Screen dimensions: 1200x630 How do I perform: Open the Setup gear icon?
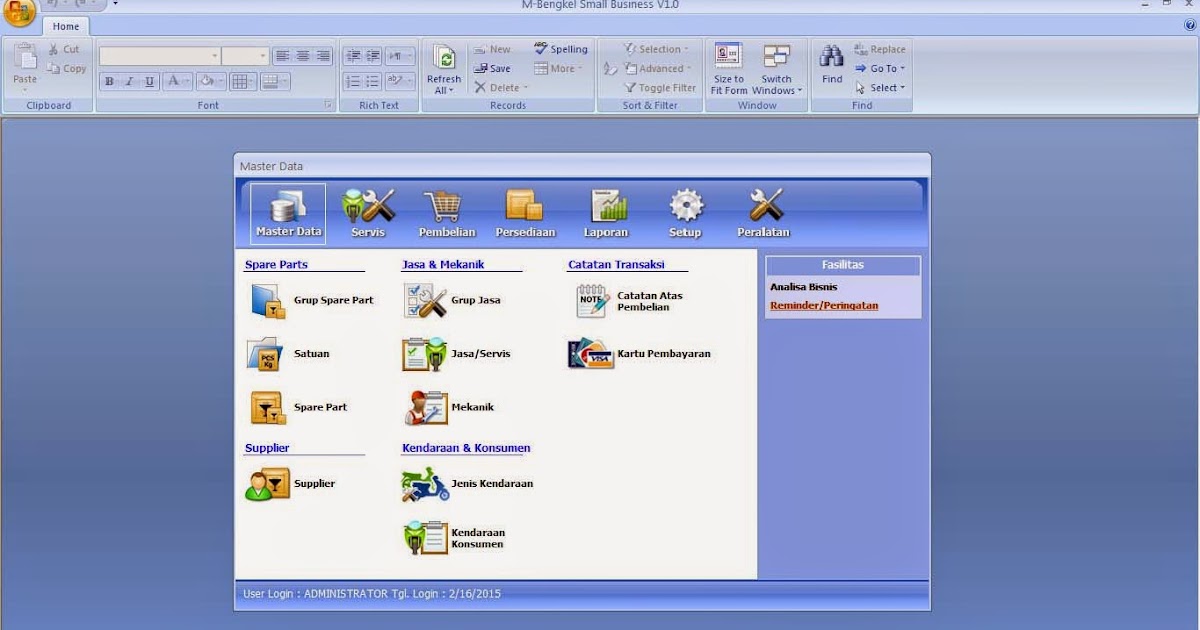click(x=685, y=214)
